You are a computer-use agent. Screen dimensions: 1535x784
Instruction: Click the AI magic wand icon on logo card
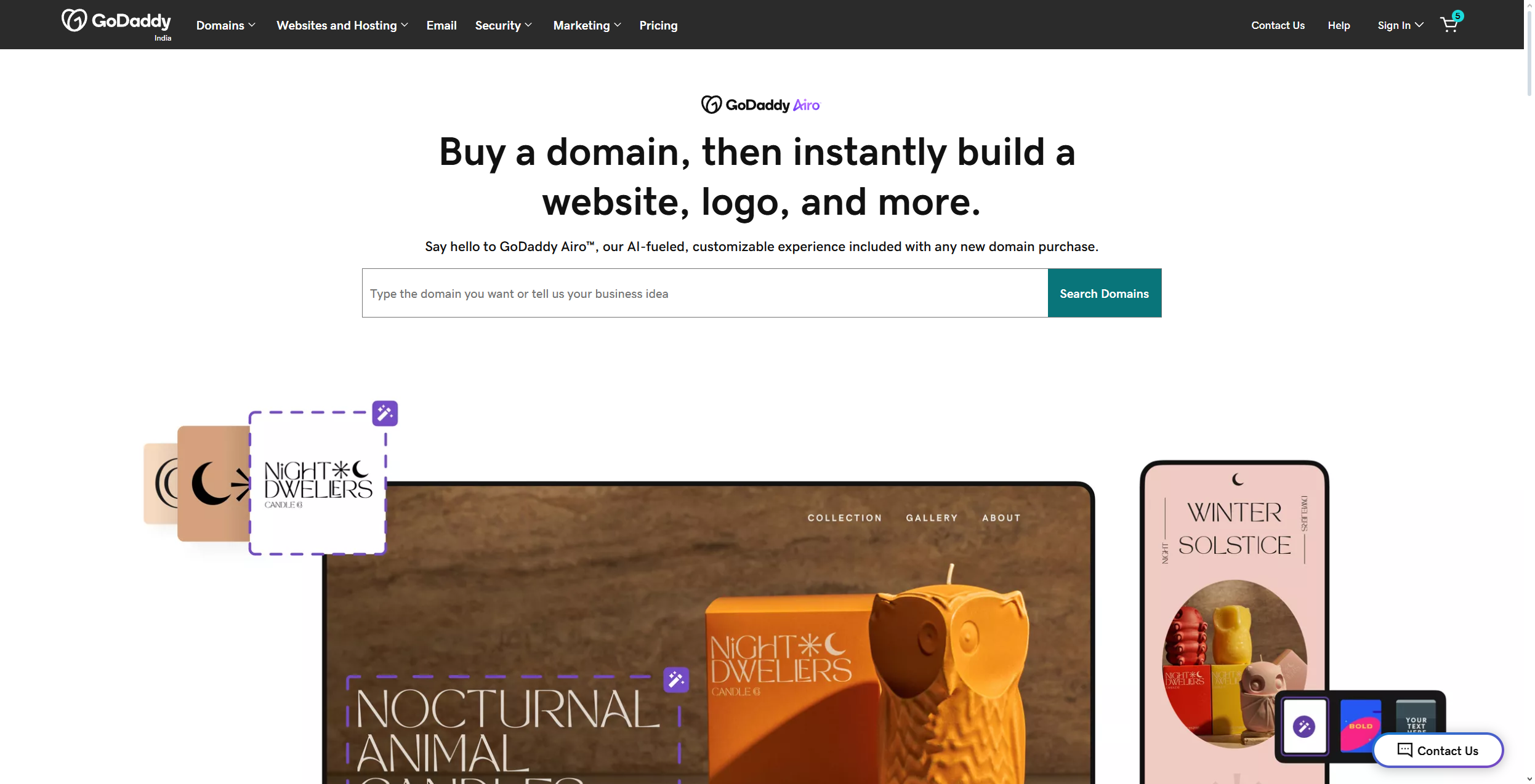(x=385, y=413)
